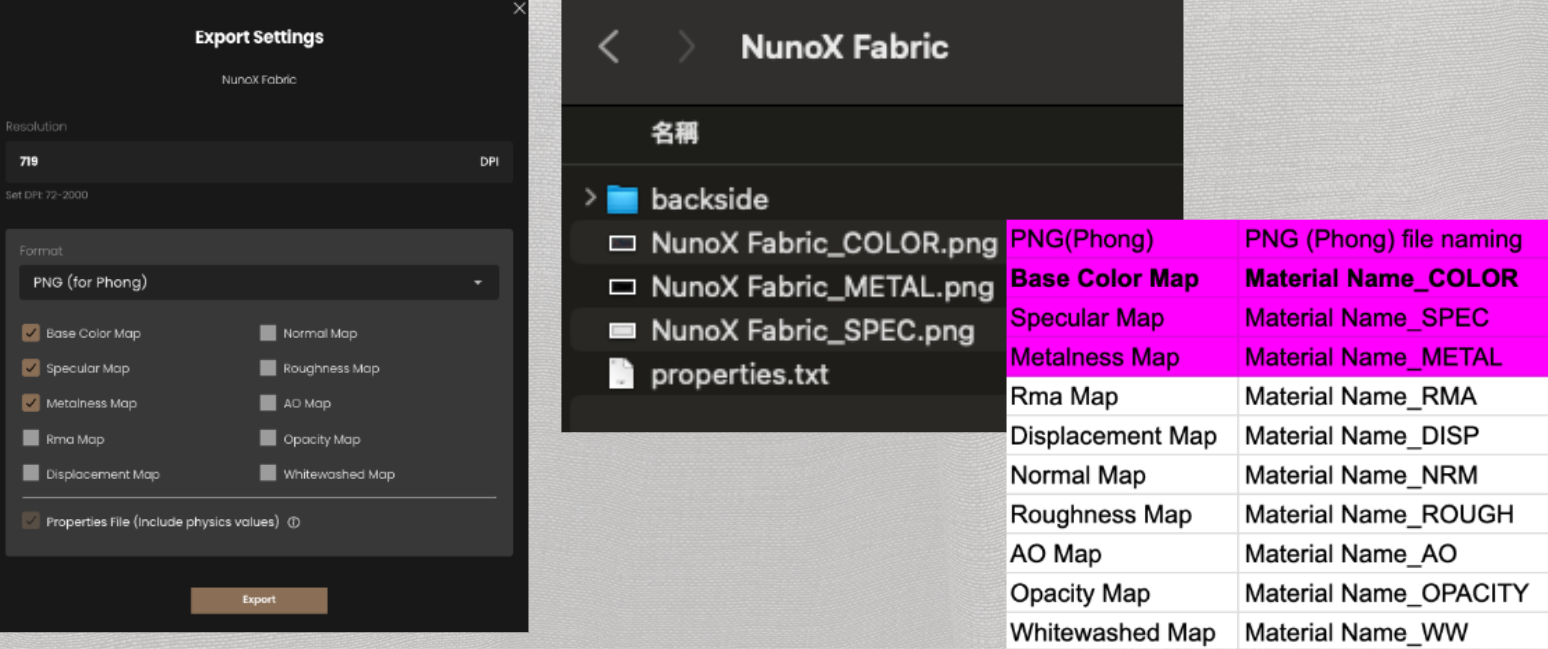Click the Resolution DPI input field
1548x649 pixels.
tap(259, 161)
